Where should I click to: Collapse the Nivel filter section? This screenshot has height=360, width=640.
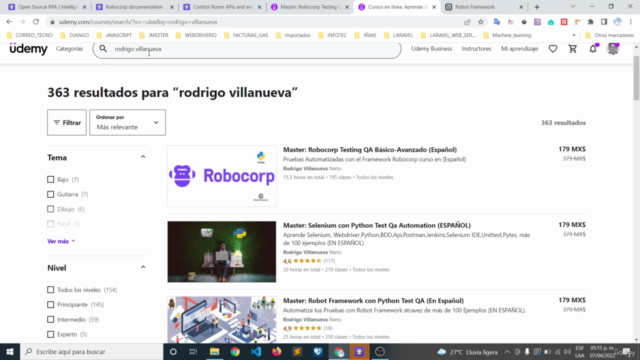(143, 267)
